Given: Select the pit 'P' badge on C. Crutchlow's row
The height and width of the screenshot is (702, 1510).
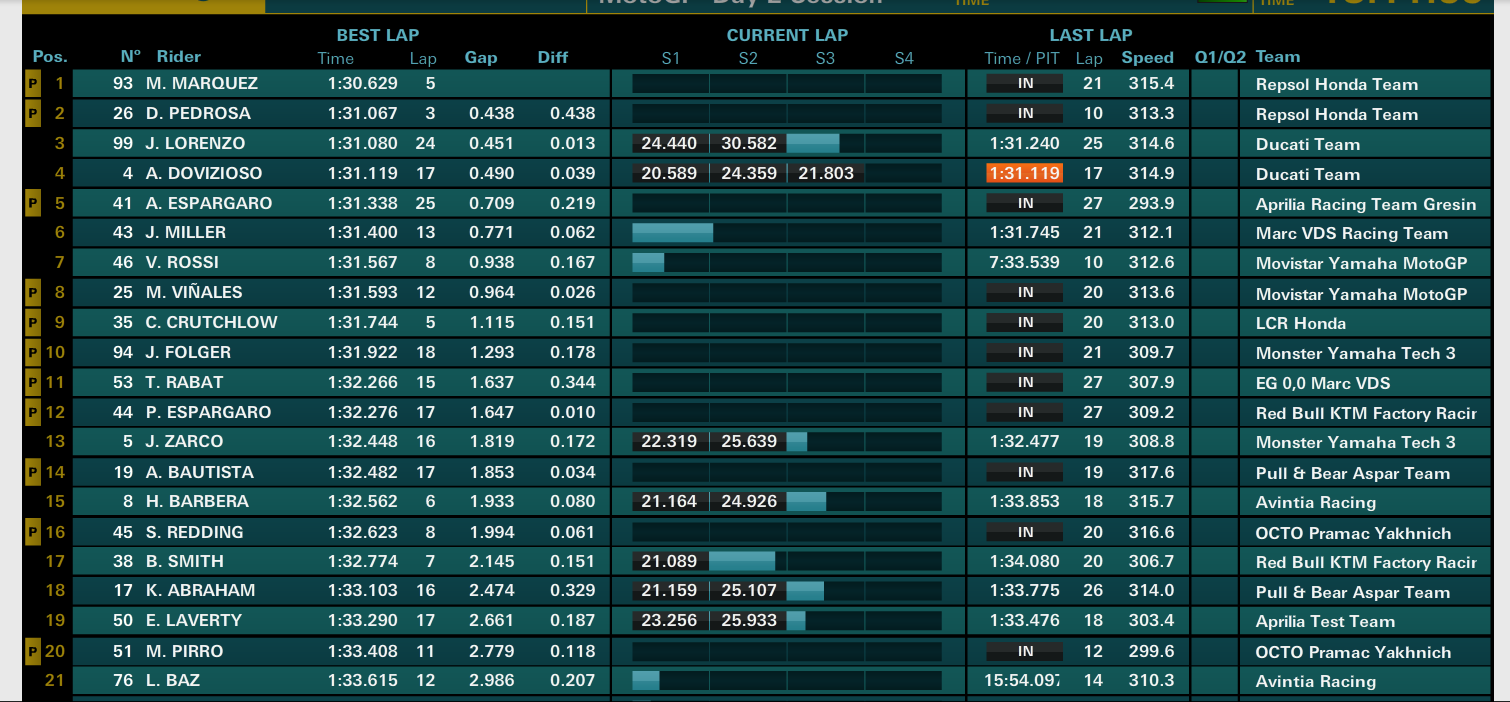Looking at the screenshot, I should pyautogui.click(x=32, y=323).
